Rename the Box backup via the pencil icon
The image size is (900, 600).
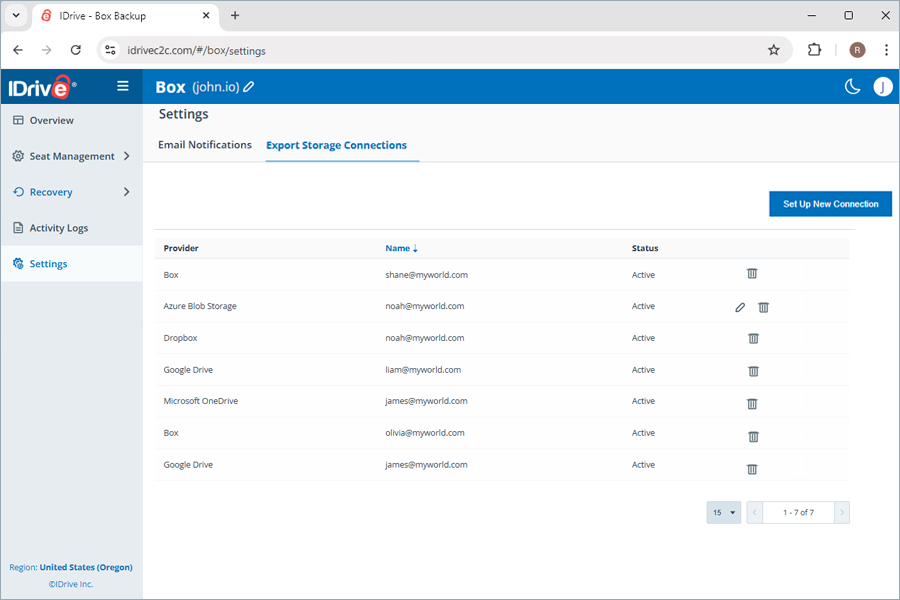pyautogui.click(x=247, y=87)
